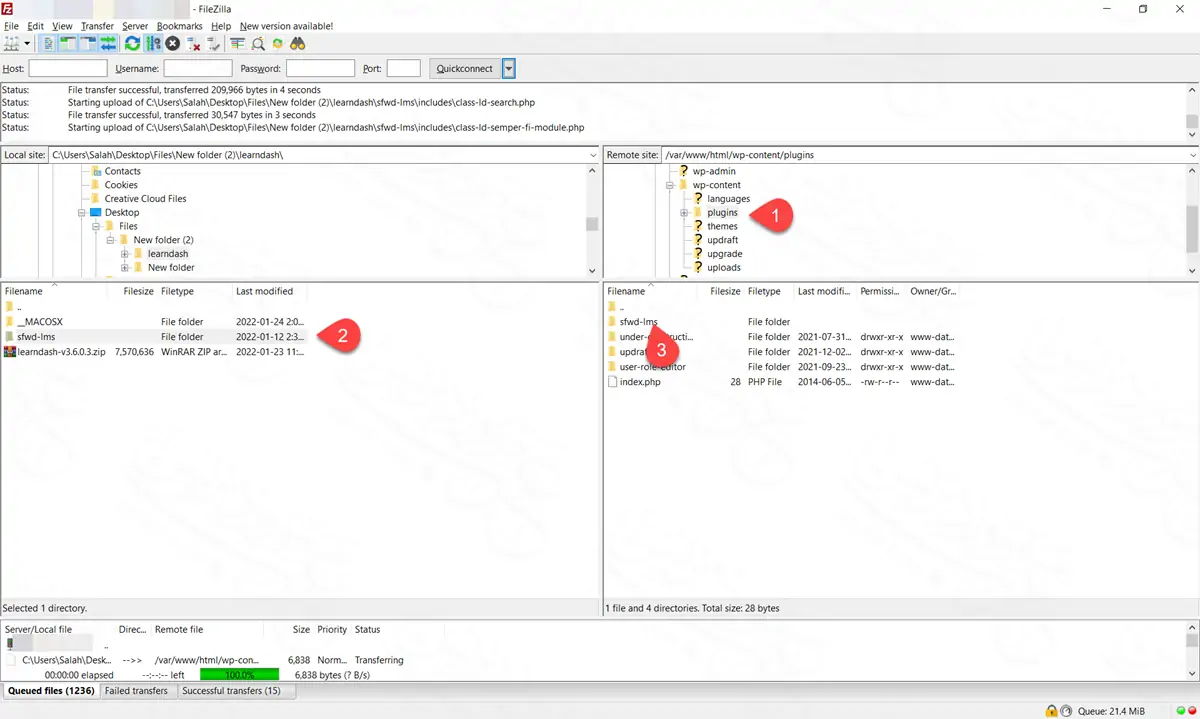
Task: Click the New version available! link
Action: coord(286,26)
